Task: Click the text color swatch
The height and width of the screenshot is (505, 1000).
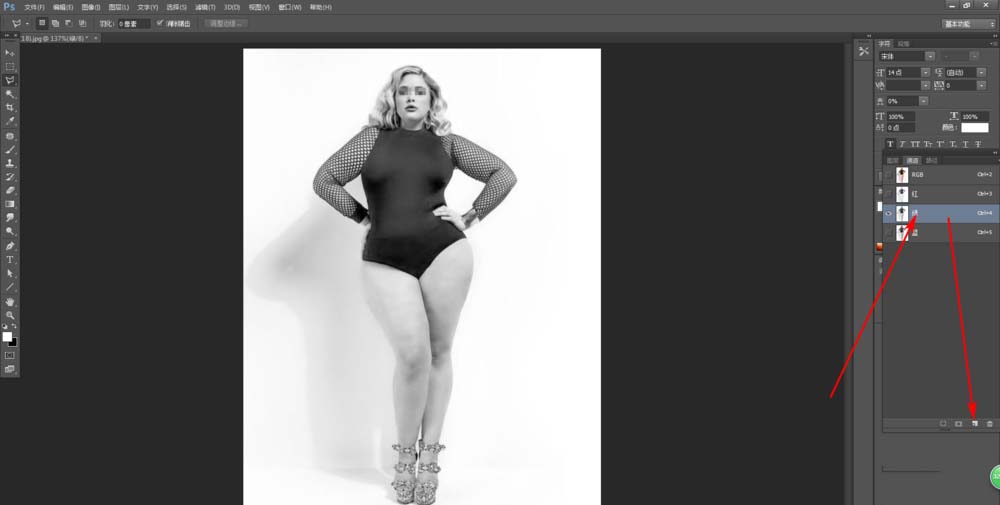Action: [x=974, y=128]
